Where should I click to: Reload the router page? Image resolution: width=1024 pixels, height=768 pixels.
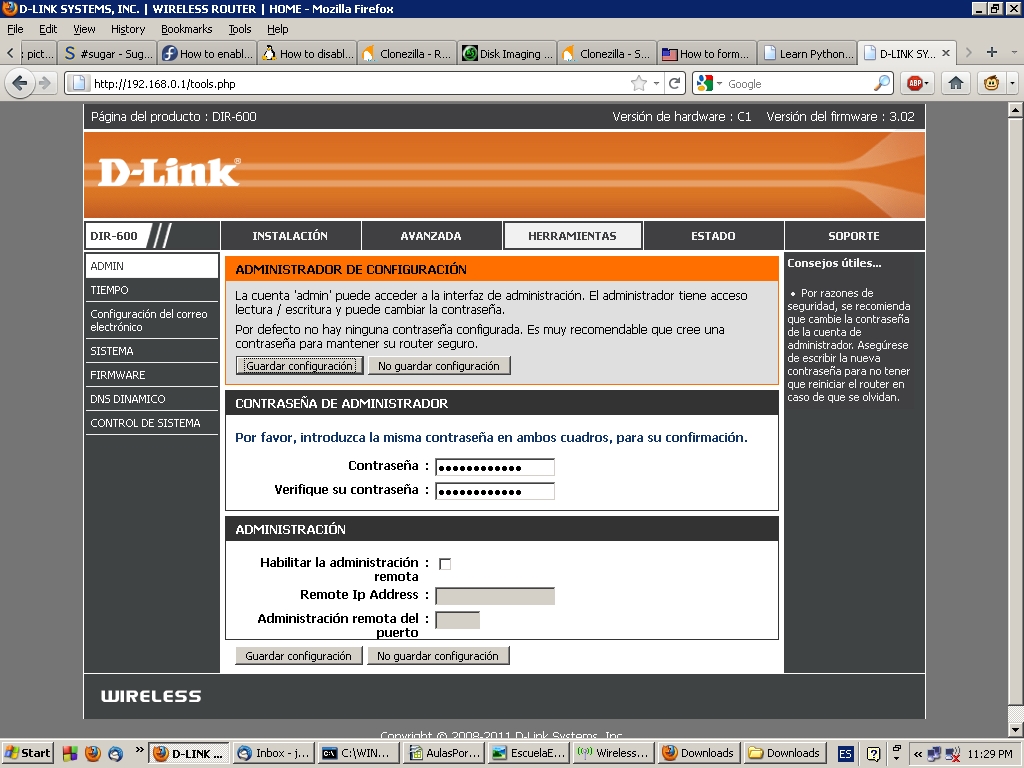click(675, 84)
